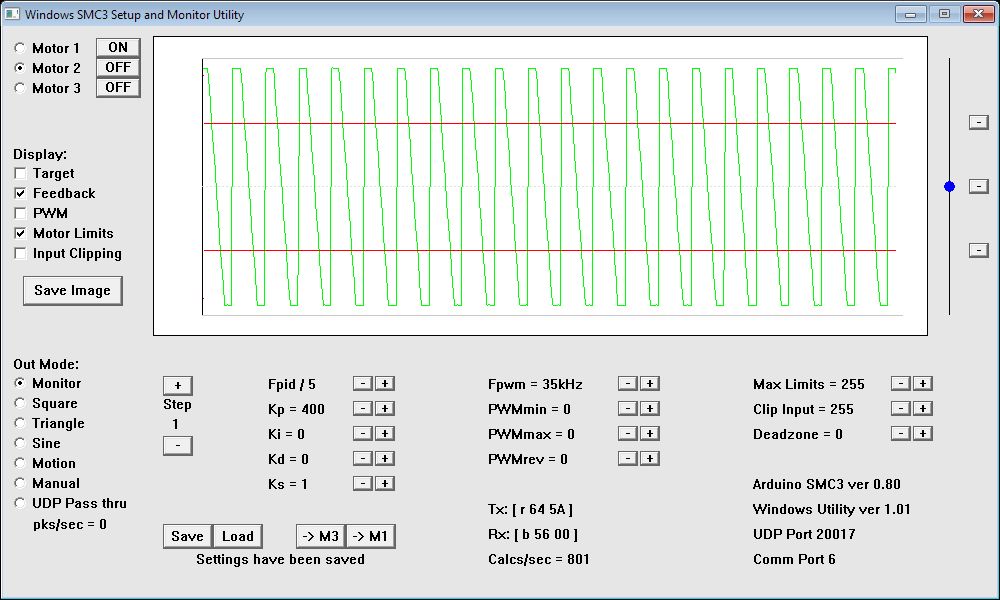This screenshot has width=1000, height=600.
Task: Toggle Motor 1 ON button
Action: (x=118, y=48)
